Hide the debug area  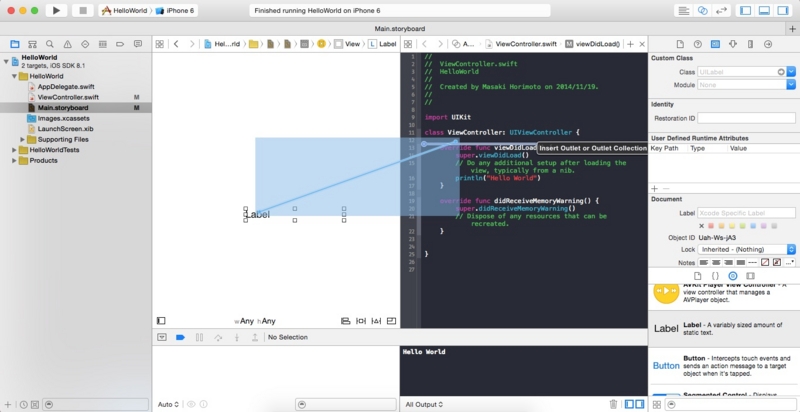[162, 337]
